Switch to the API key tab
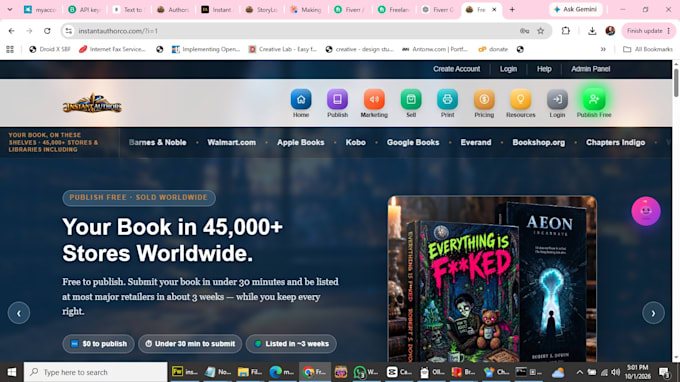The width and height of the screenshot is (680, 382). (x=85, y=10)
